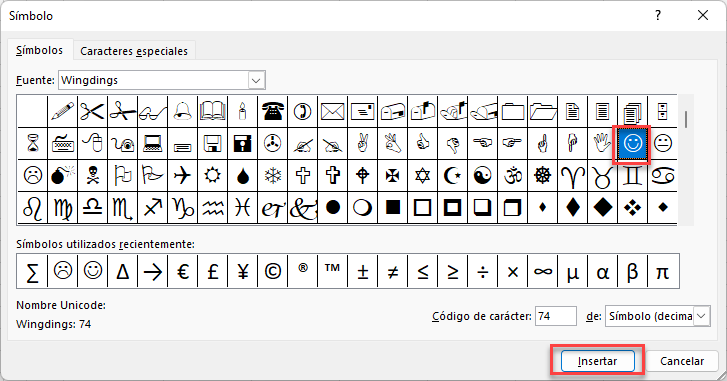Select the sealed envelope symbol
Viewport: 727px width, 381px height.
332,112
